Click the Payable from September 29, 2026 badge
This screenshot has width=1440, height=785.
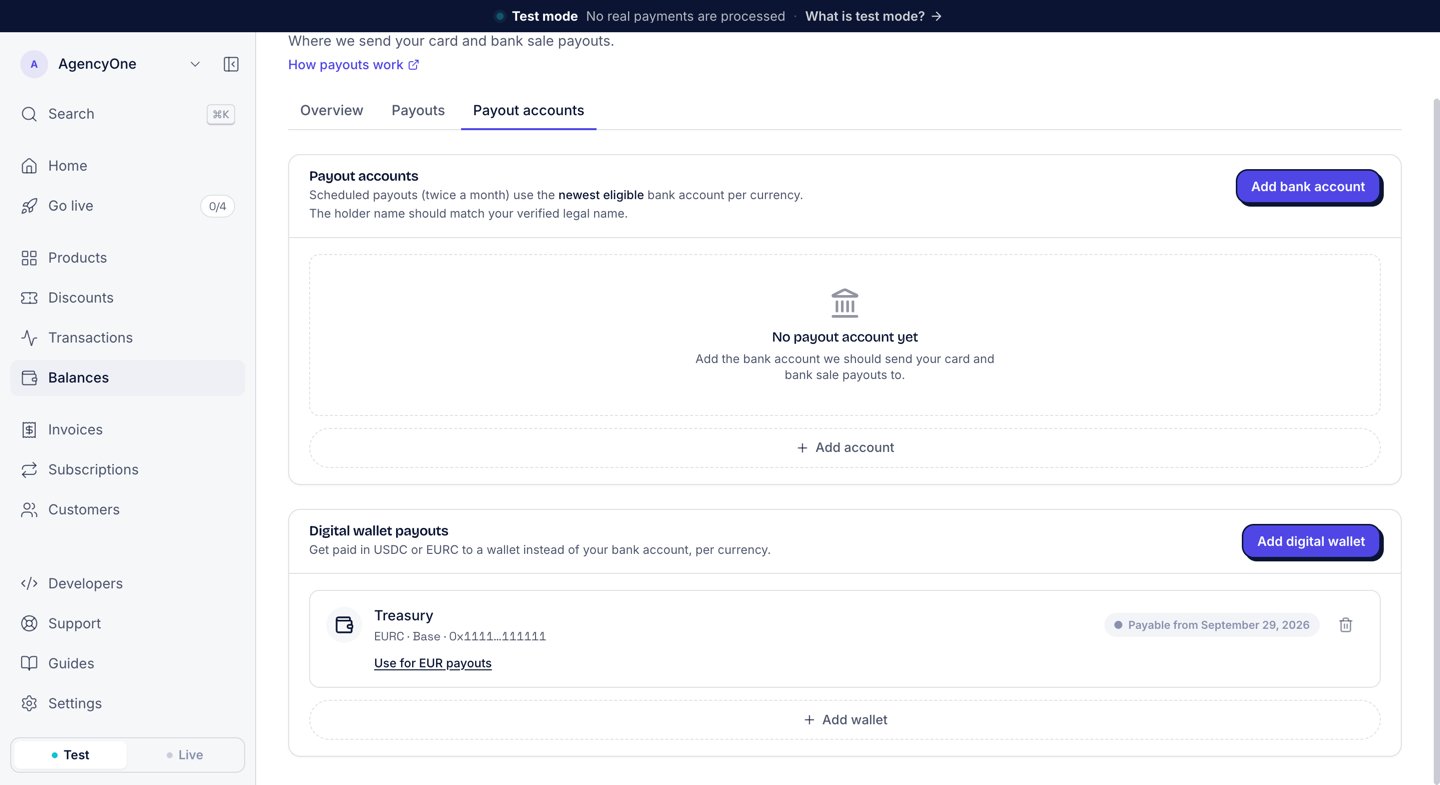point(1212,625)
